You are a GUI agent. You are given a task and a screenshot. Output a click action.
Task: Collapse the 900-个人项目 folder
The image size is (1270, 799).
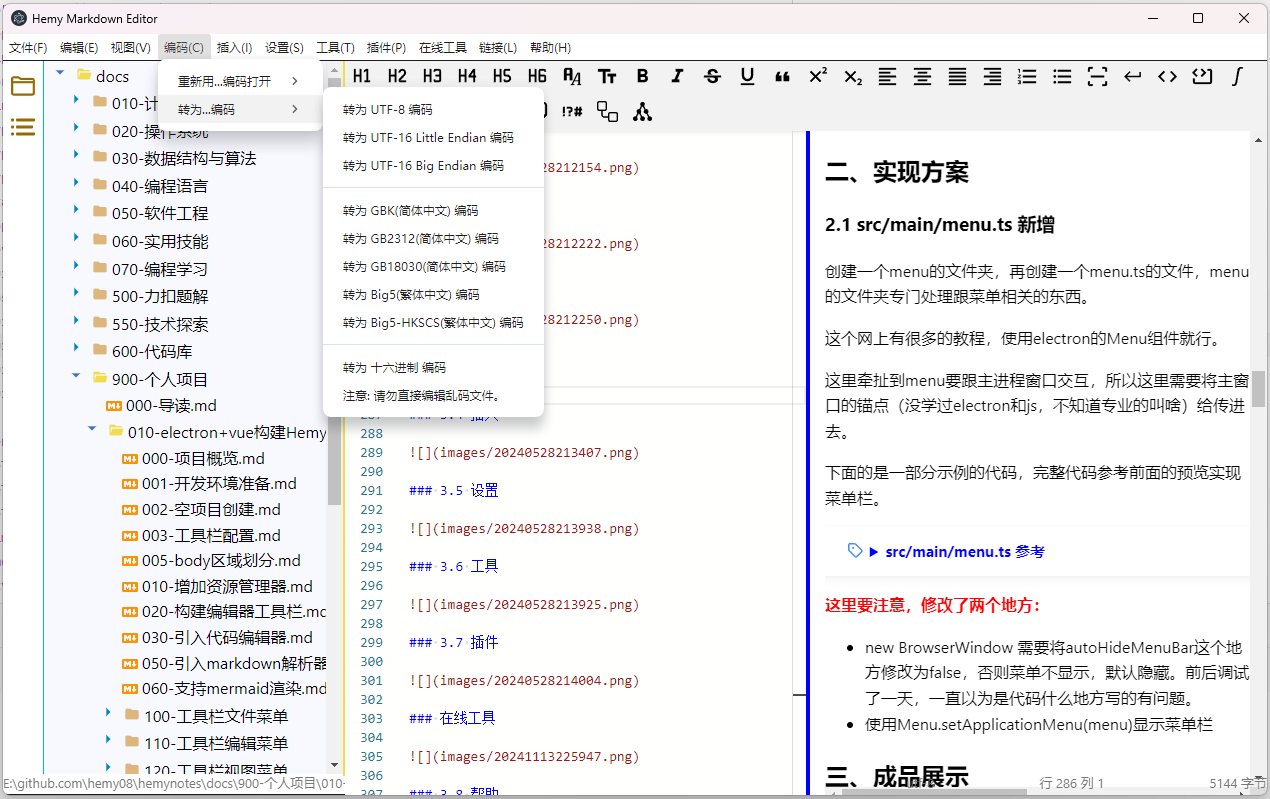[x=77, y=378]
